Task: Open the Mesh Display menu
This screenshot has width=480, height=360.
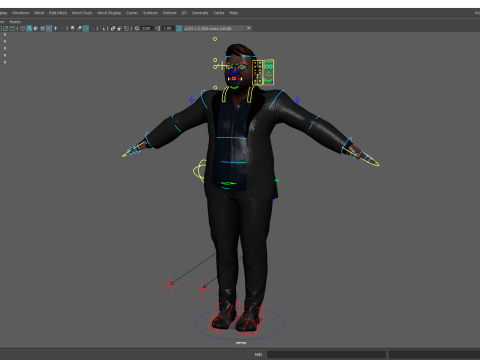Action: pos(109,13)
